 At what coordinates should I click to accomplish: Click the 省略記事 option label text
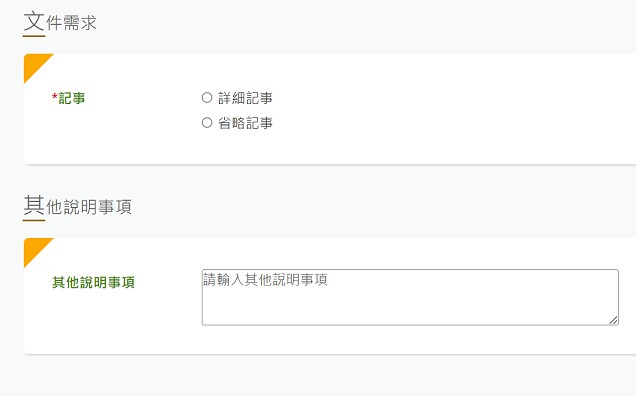[246, 123]
